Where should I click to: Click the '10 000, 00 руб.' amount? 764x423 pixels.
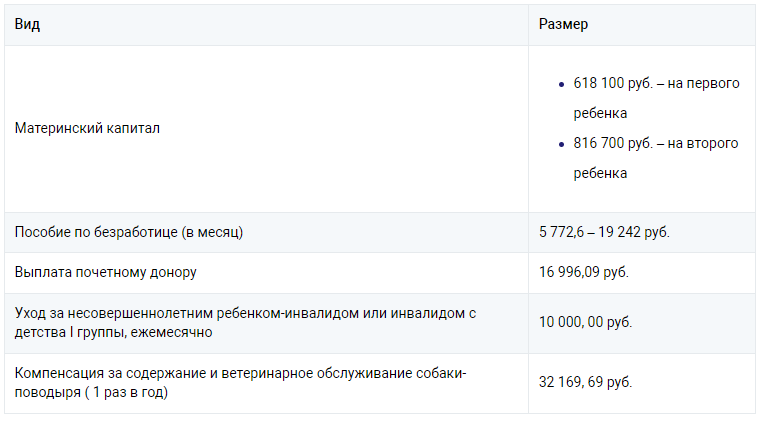585,322
